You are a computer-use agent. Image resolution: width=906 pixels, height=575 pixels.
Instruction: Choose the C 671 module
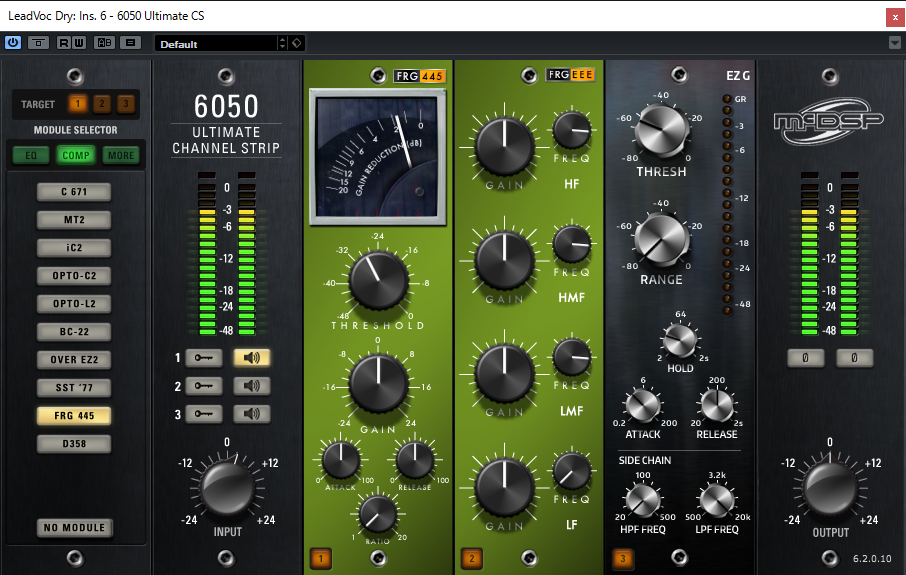pos(74,192)
